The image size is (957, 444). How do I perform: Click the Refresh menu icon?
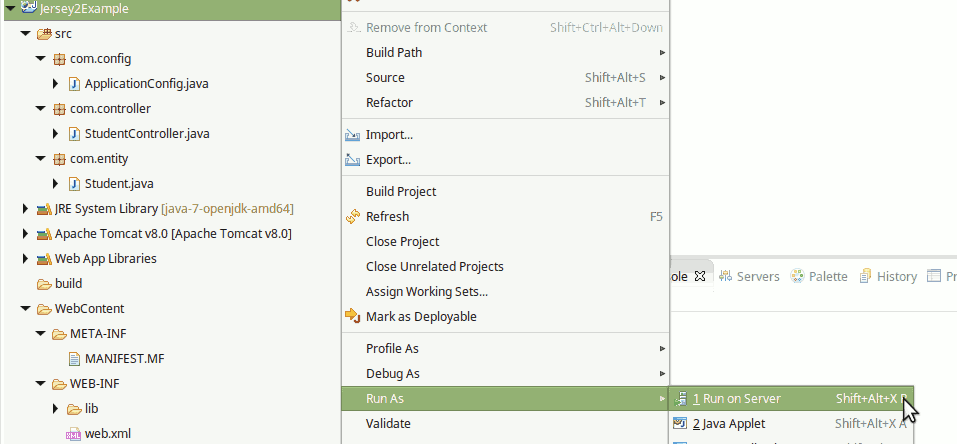point(352,217)
